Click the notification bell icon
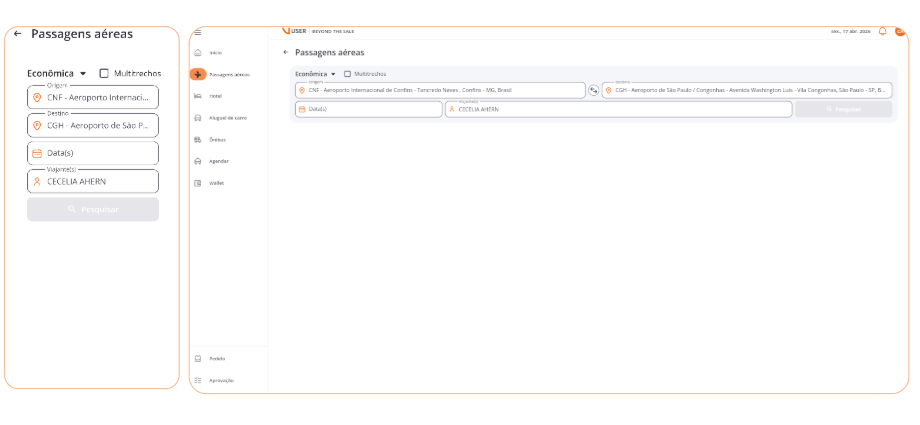Image resolution: width=920 pixels, height=425 pixels. (883, 31)
